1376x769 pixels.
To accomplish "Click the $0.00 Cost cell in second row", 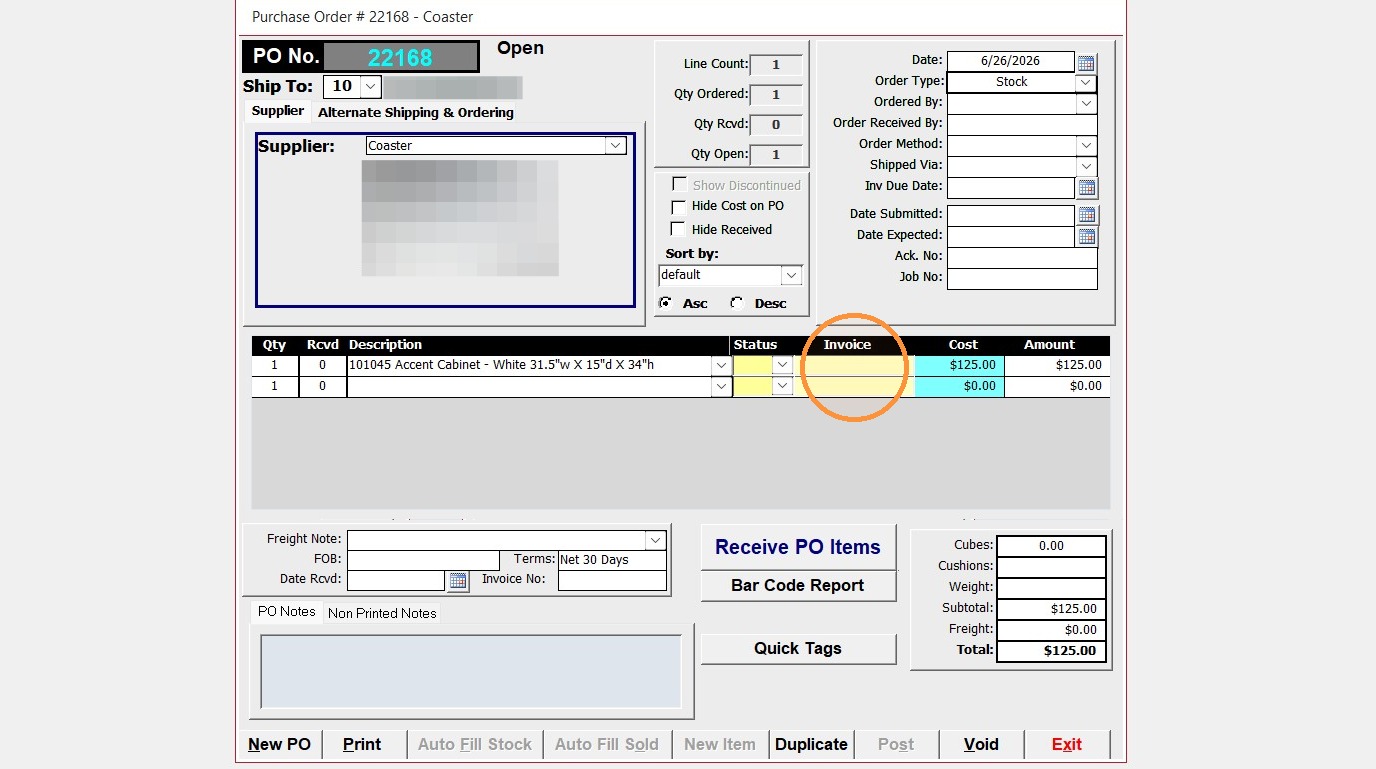I will pos(959,386).
